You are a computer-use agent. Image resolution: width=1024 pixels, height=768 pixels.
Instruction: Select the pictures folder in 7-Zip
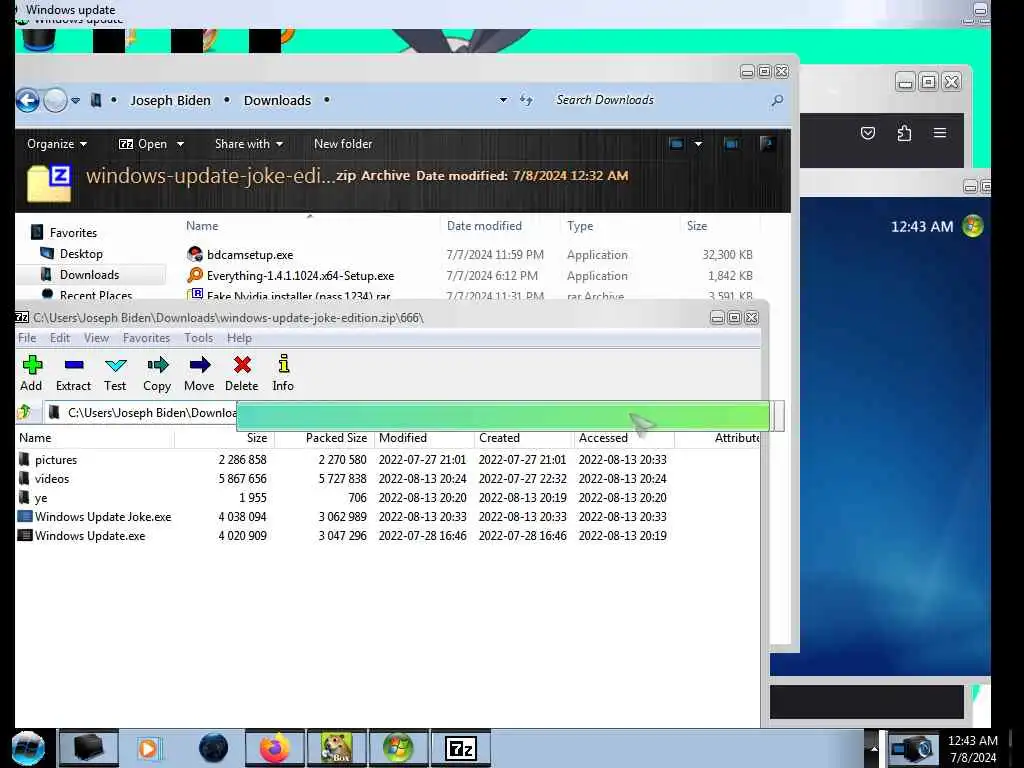click(x=56, y=460)
